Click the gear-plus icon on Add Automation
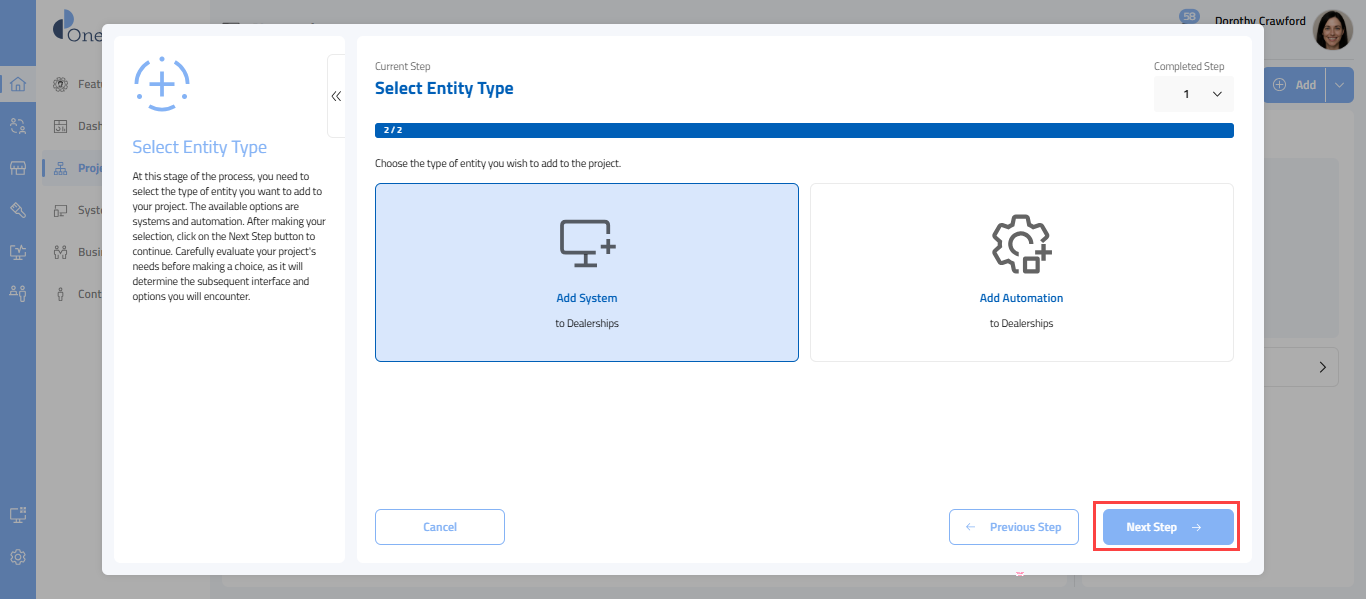Viewport: 1366px width, 599px height. 1021,243
